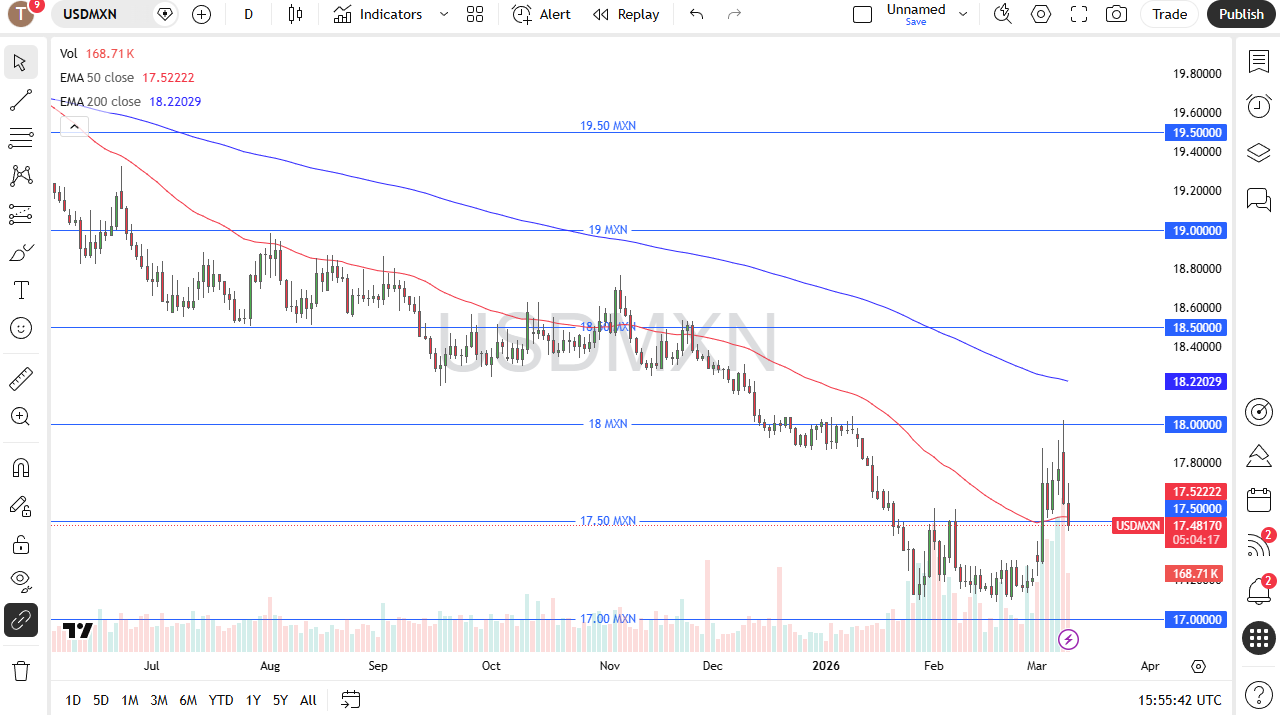The image size is (1280, 715).
Task: Switch to the 6M time range
Action: click(x=188, y=700)
